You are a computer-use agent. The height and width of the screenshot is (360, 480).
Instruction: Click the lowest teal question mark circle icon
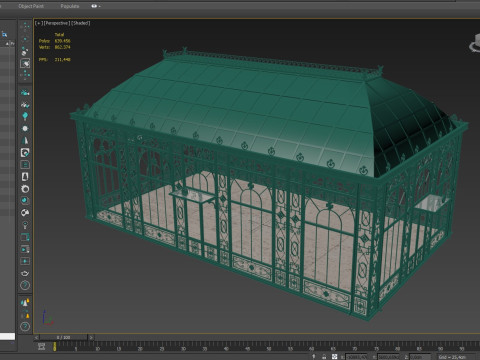point(25,326)
